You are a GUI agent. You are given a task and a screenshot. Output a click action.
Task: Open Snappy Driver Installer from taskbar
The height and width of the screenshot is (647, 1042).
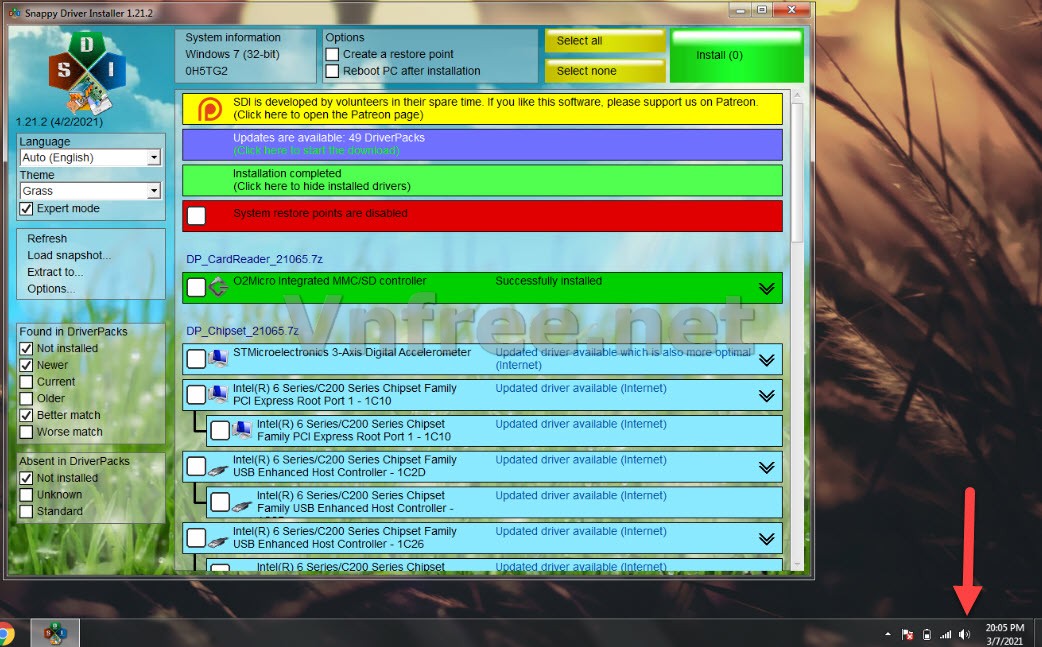[55, 633]
